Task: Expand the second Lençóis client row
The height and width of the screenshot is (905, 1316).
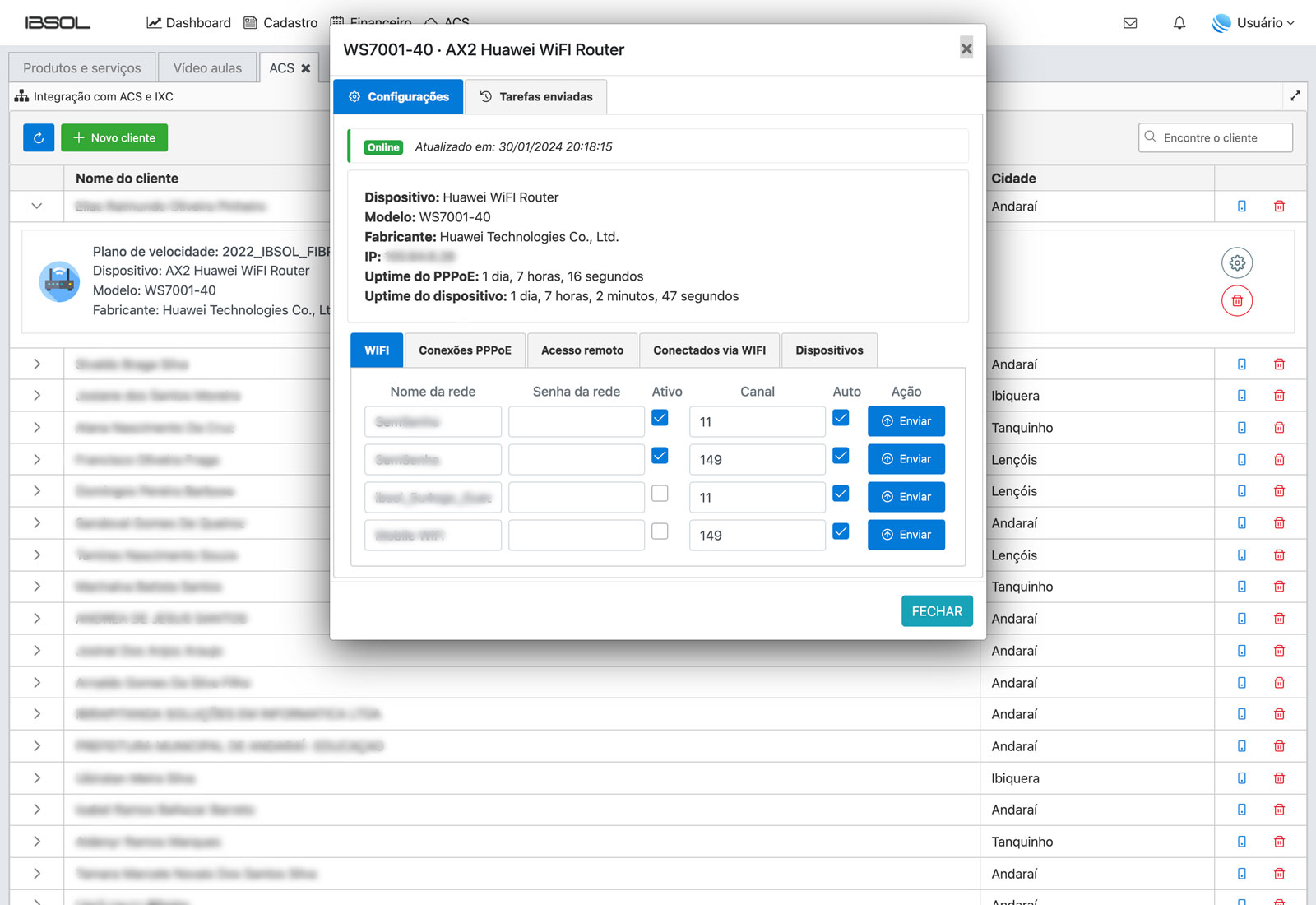Action: (37, 491)
